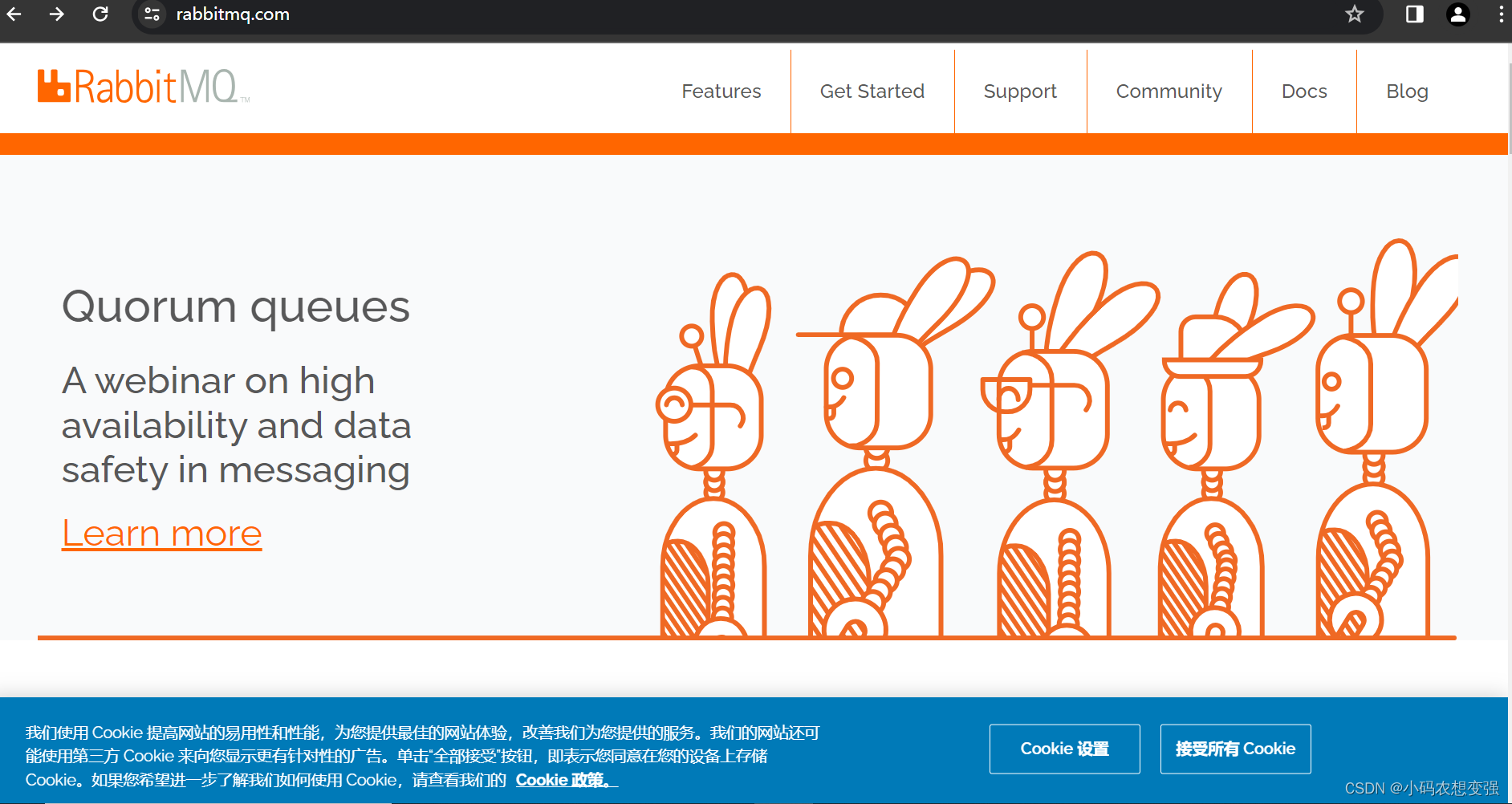Screen dimensions: 1512x804
Task: Open the browser side panel icon
Action: coord(1414,14)
